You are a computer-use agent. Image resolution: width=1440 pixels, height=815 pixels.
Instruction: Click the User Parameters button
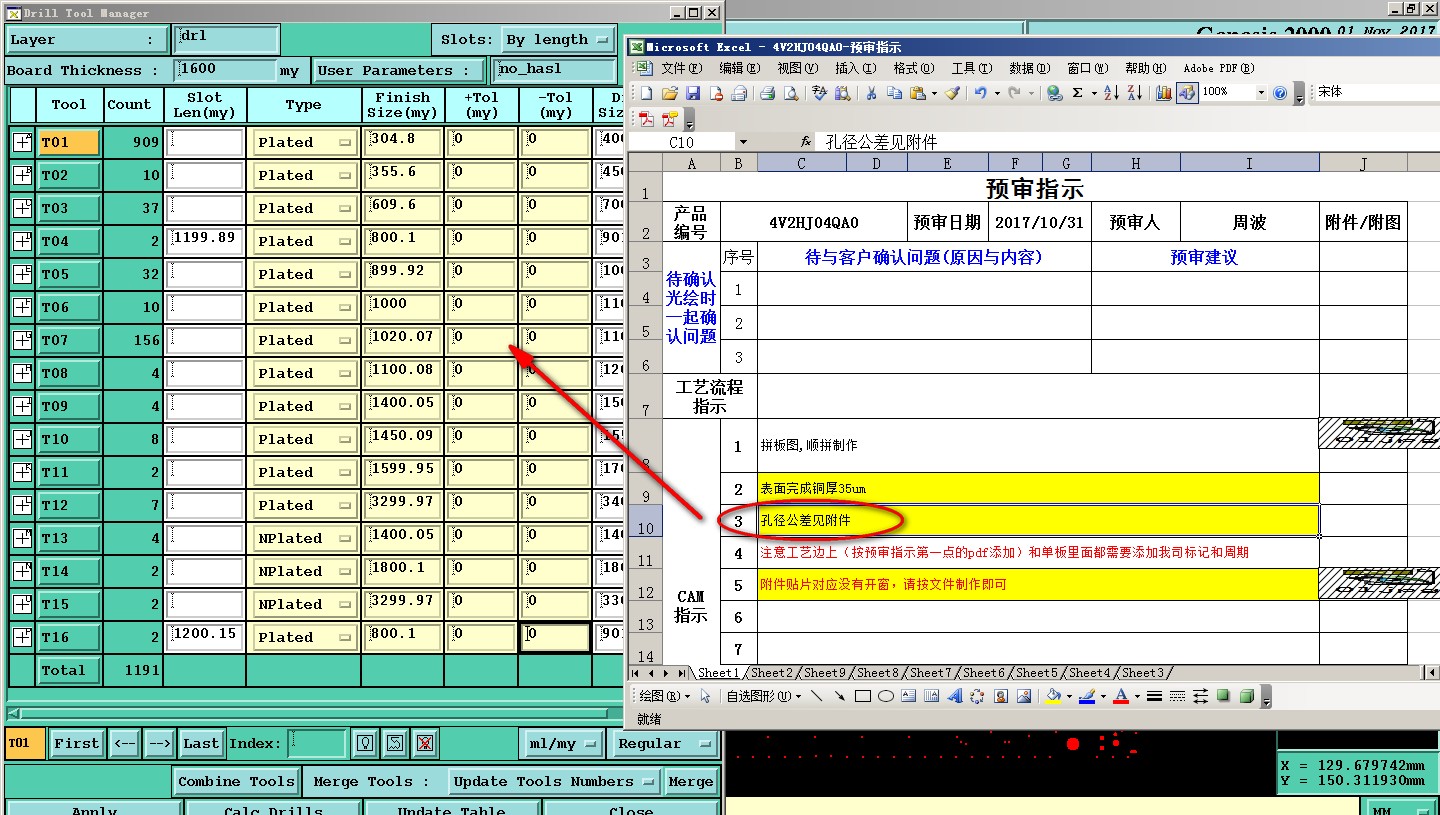[399, 70]
